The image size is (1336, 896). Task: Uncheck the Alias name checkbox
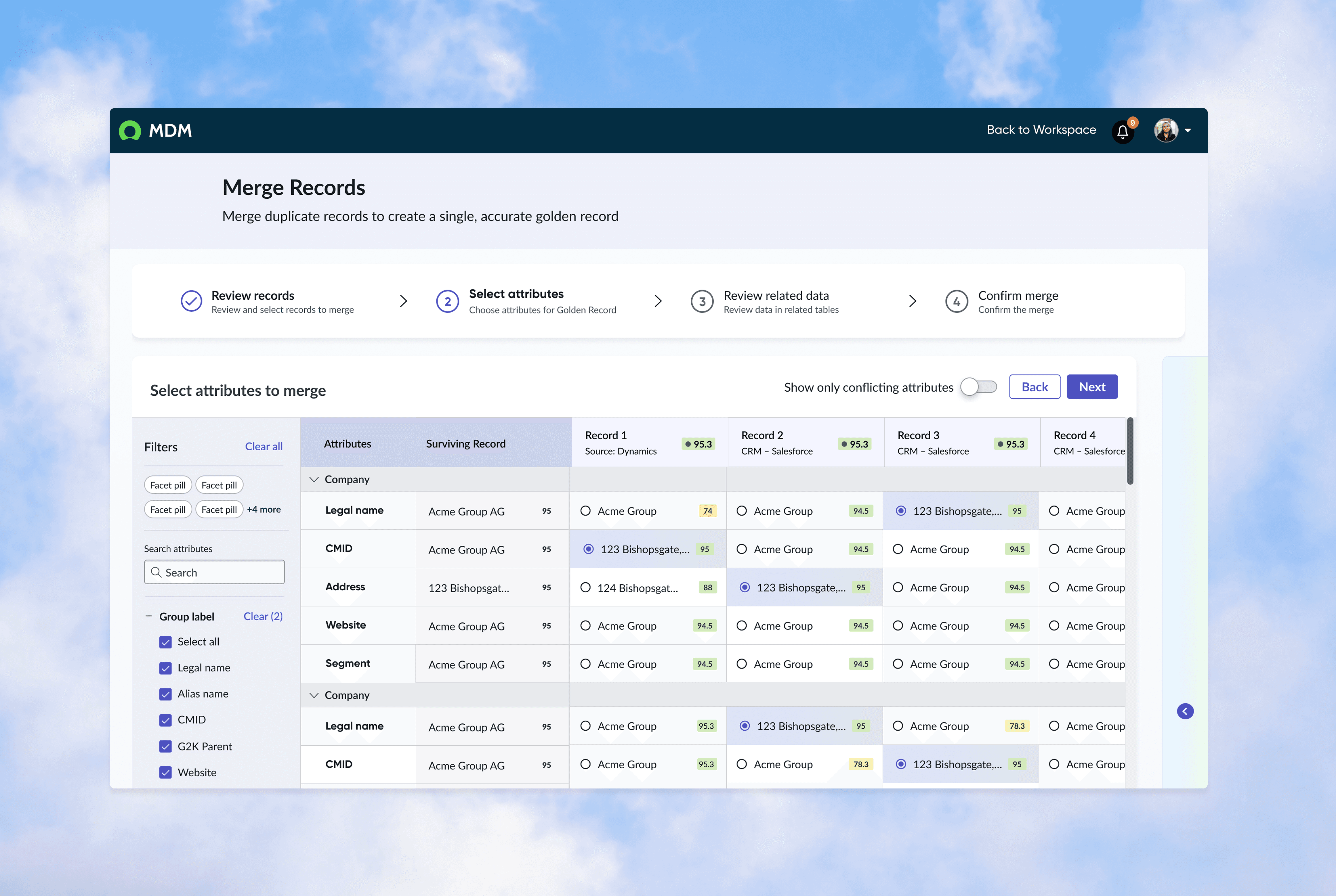click(166, 694)
